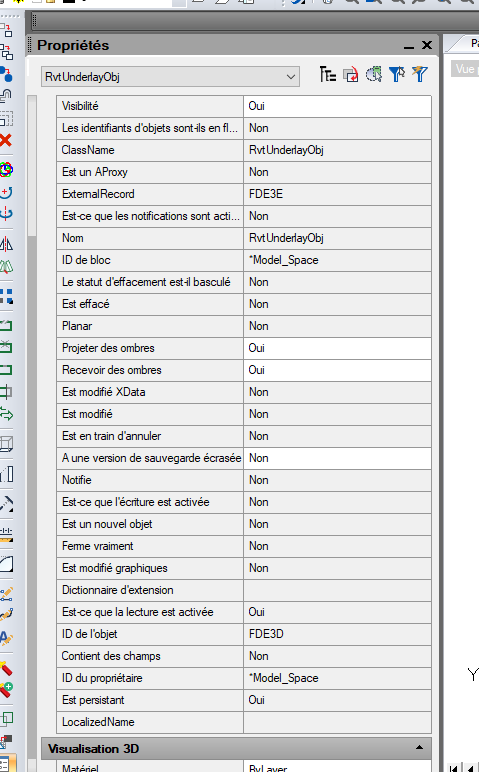Screen dimensions: 479x772
Task: Select the Est persistant property label
Action: [93, 700]
